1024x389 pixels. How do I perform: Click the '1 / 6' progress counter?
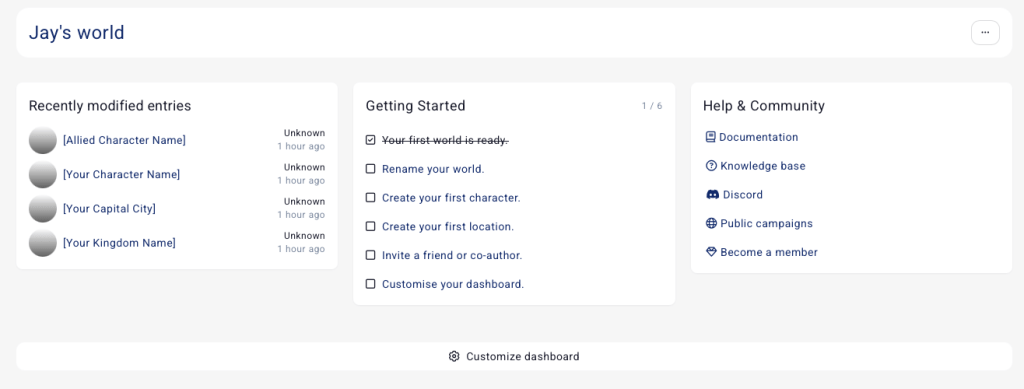(652, 106)
